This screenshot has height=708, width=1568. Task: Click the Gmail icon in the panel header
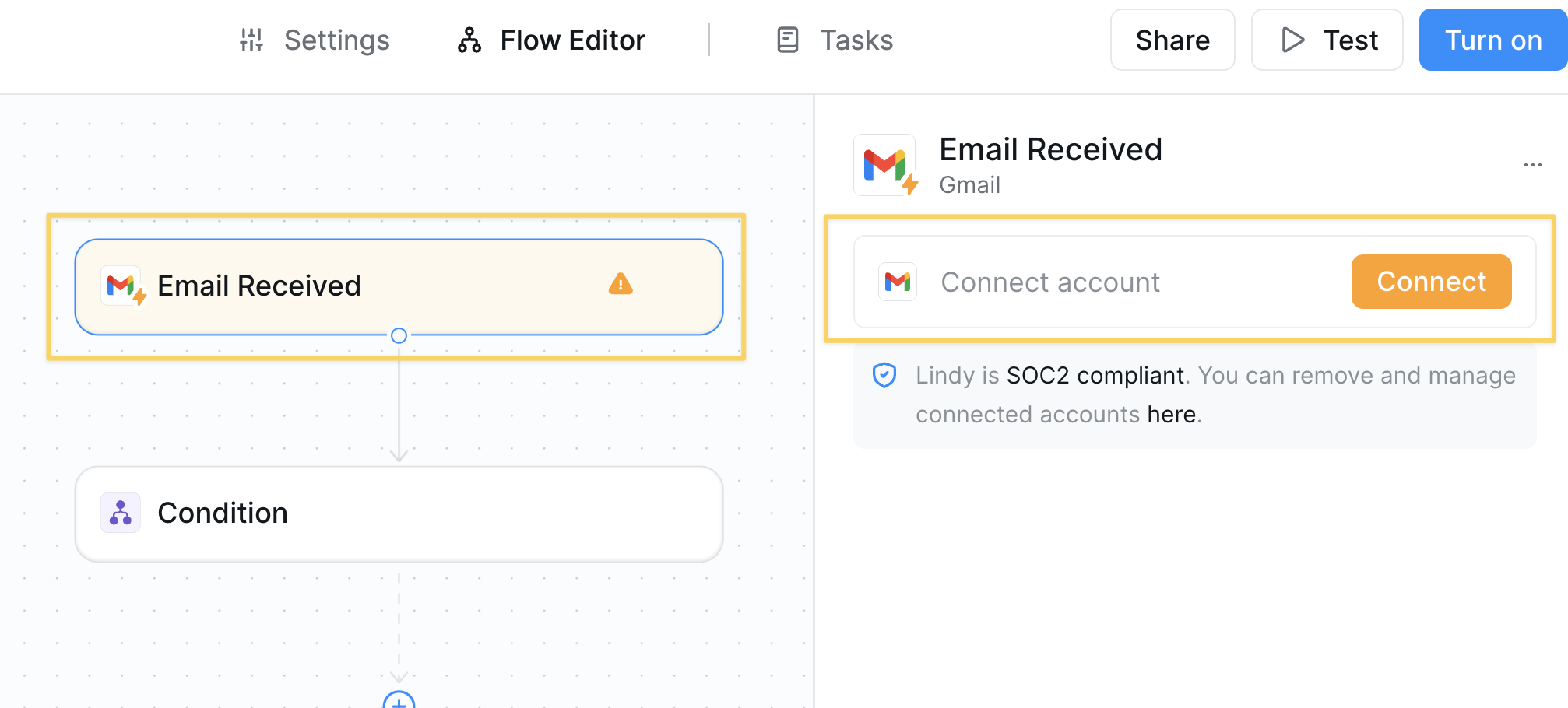pos(886,163)
